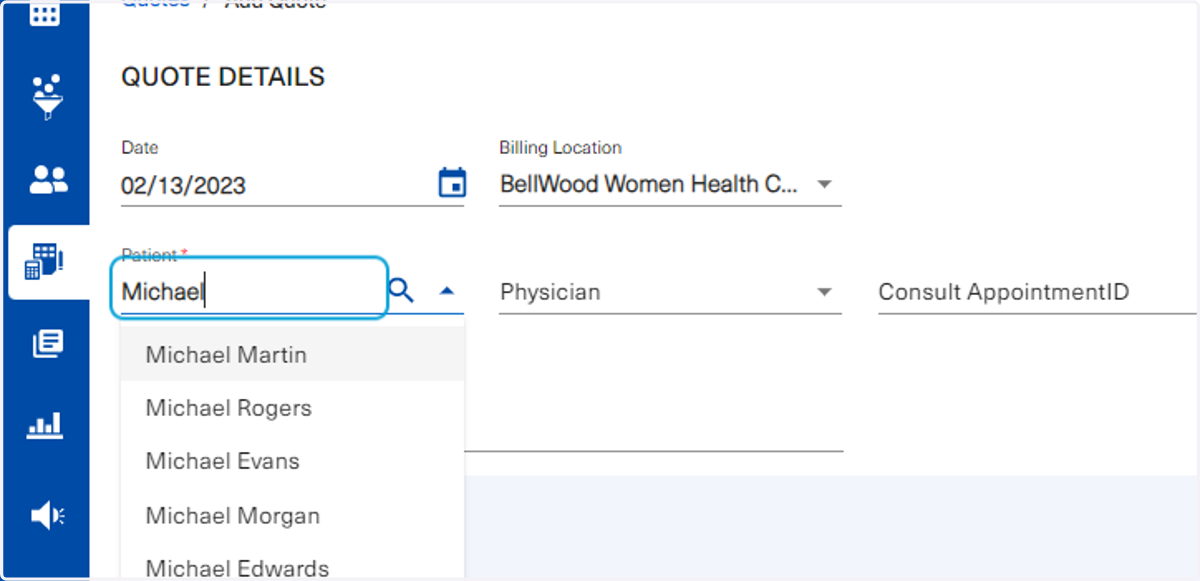Open the marketing megaphone sidebar icon
The width and height of the screenshot is (1200, 581).
point(47,515)
